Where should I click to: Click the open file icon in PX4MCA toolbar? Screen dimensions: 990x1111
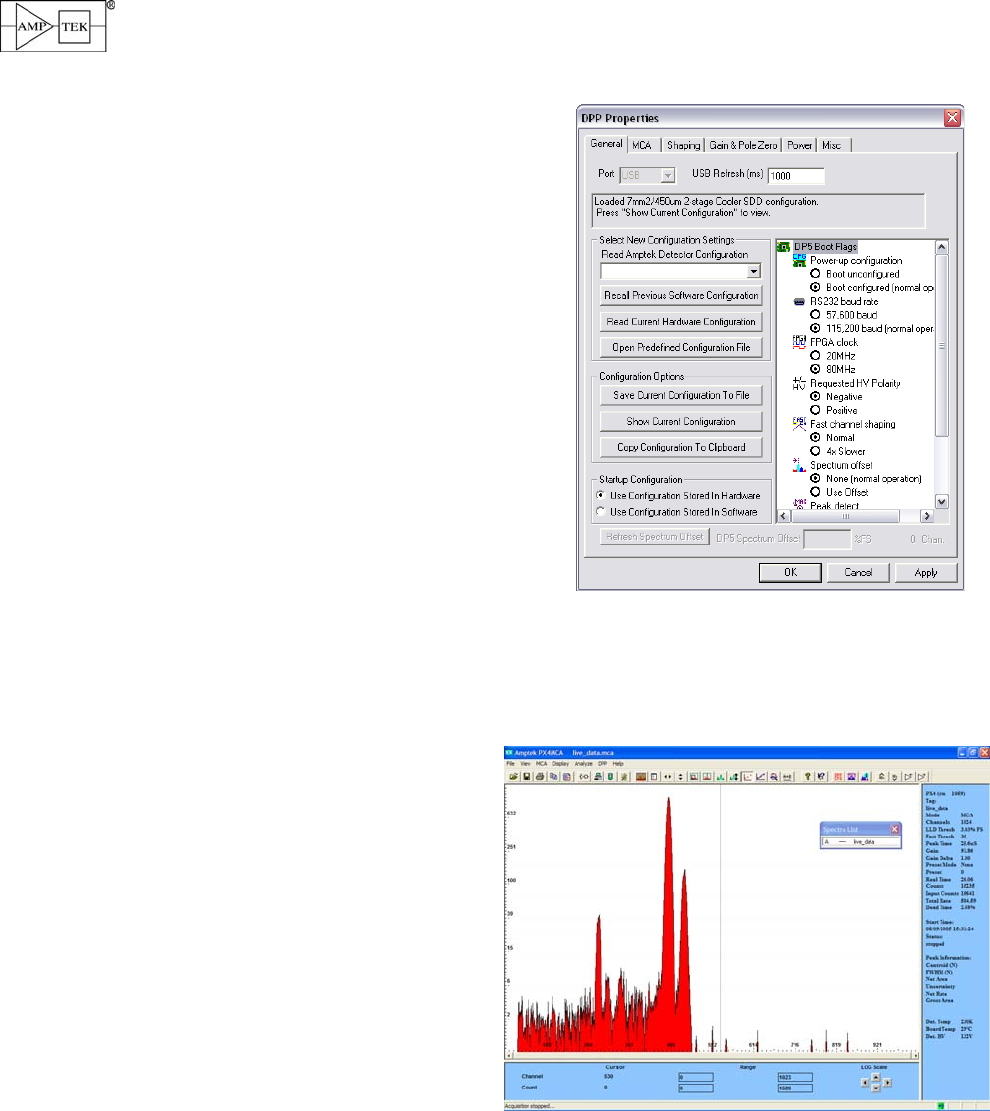click(514, 777)
